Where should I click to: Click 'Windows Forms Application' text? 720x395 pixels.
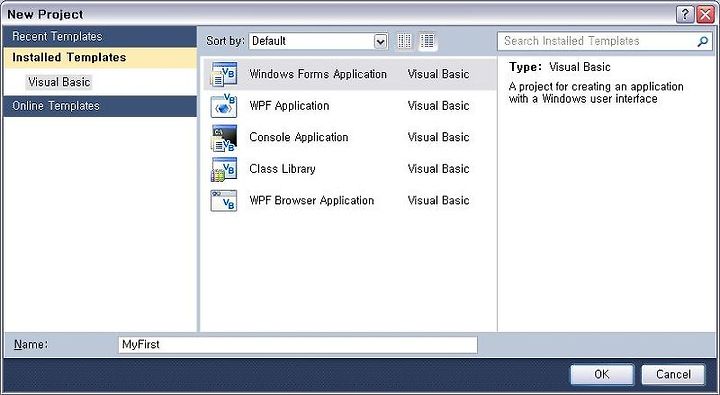click(318, 74)
